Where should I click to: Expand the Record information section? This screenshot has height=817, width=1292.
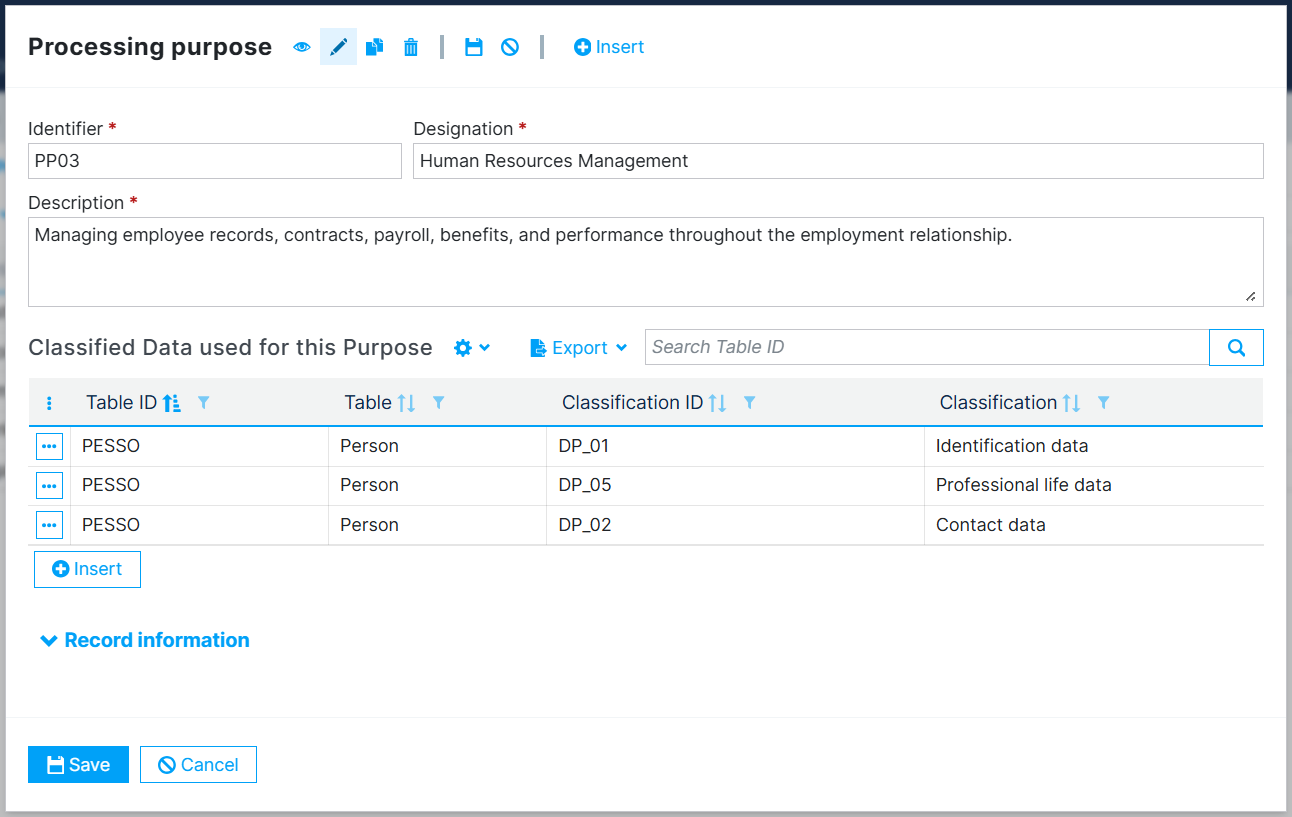click(x=145, y=640)
